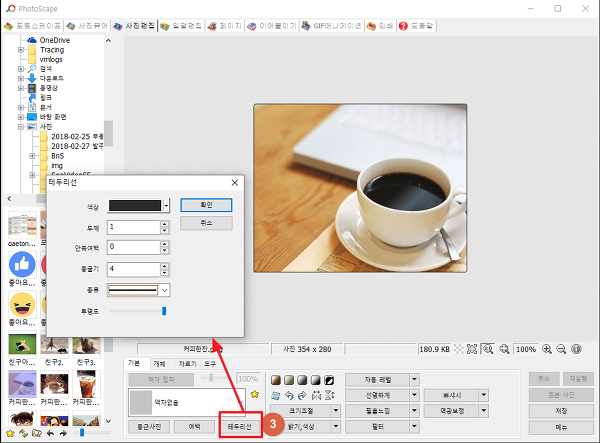Rotate photo 90 degrees clockwise

(x=302, y=395)
